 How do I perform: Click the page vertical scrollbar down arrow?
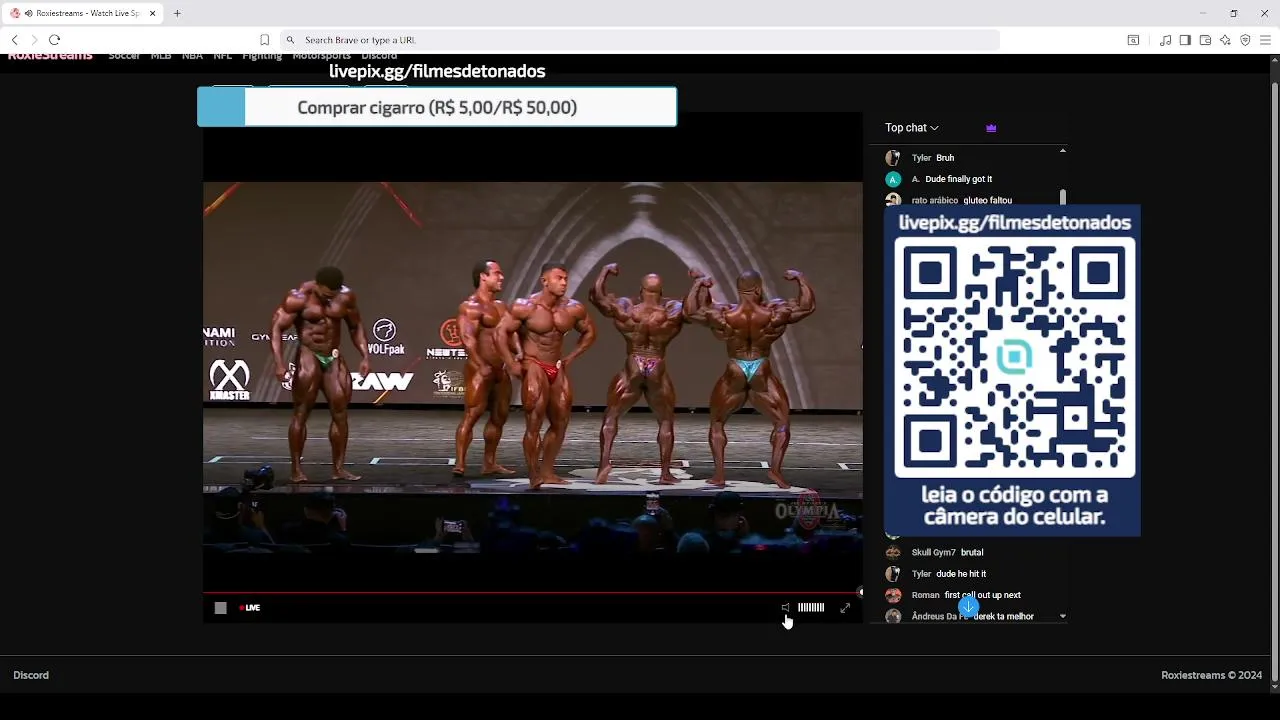click(1274, 686)
